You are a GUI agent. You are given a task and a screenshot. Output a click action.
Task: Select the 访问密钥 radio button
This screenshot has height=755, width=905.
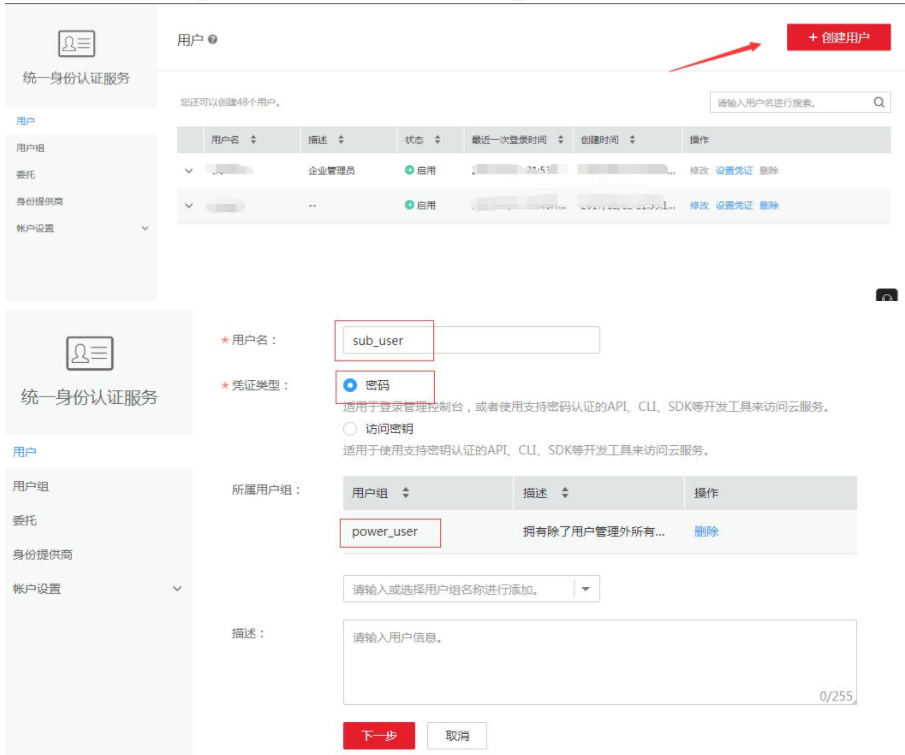point(350,429)
